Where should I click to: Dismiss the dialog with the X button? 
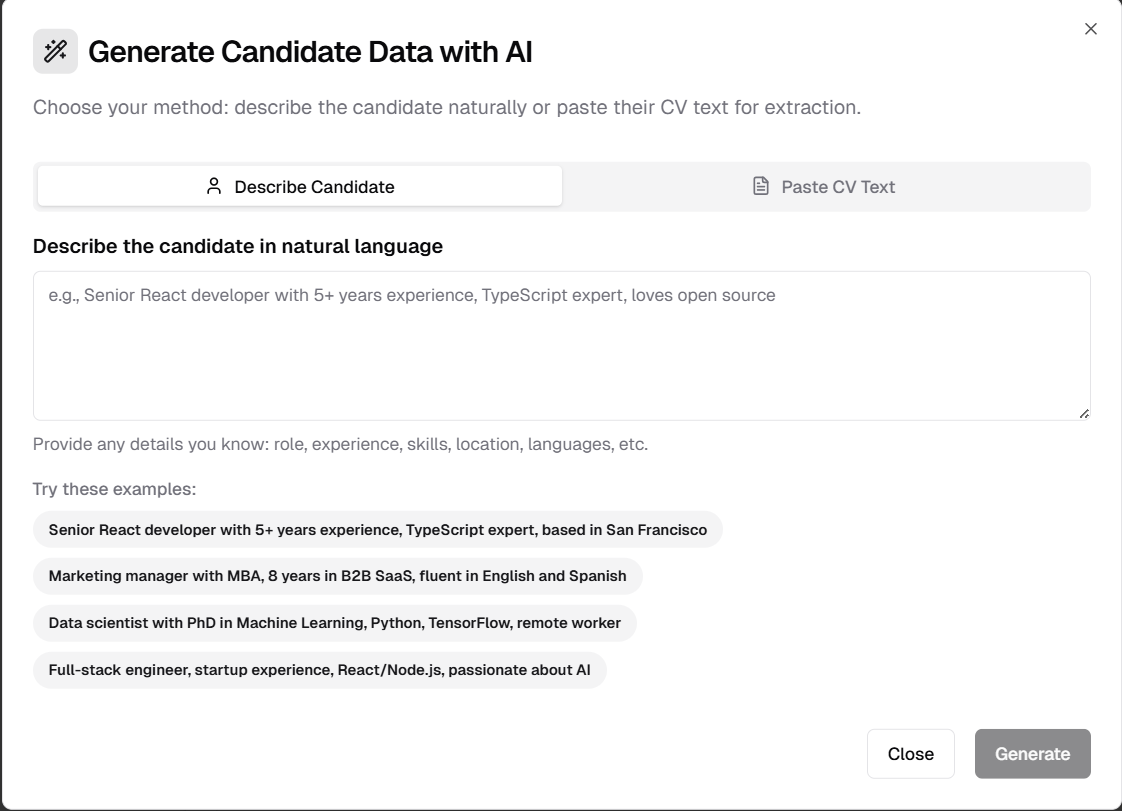1091,28
